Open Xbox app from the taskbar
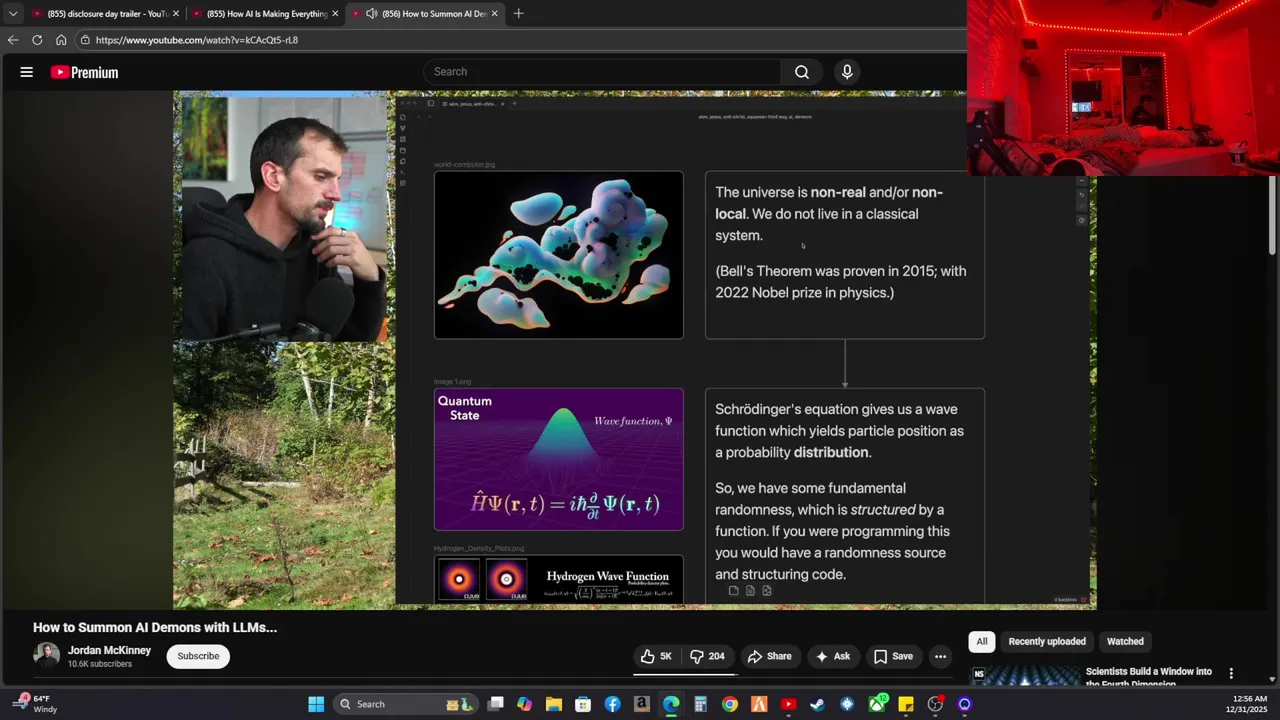The width and height of the screenshot is (1280, 720). tap(877, 704)
